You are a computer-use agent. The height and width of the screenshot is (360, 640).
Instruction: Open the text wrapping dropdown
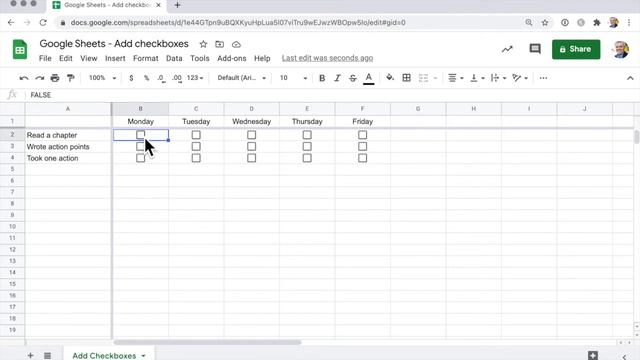tap(498, 78)
